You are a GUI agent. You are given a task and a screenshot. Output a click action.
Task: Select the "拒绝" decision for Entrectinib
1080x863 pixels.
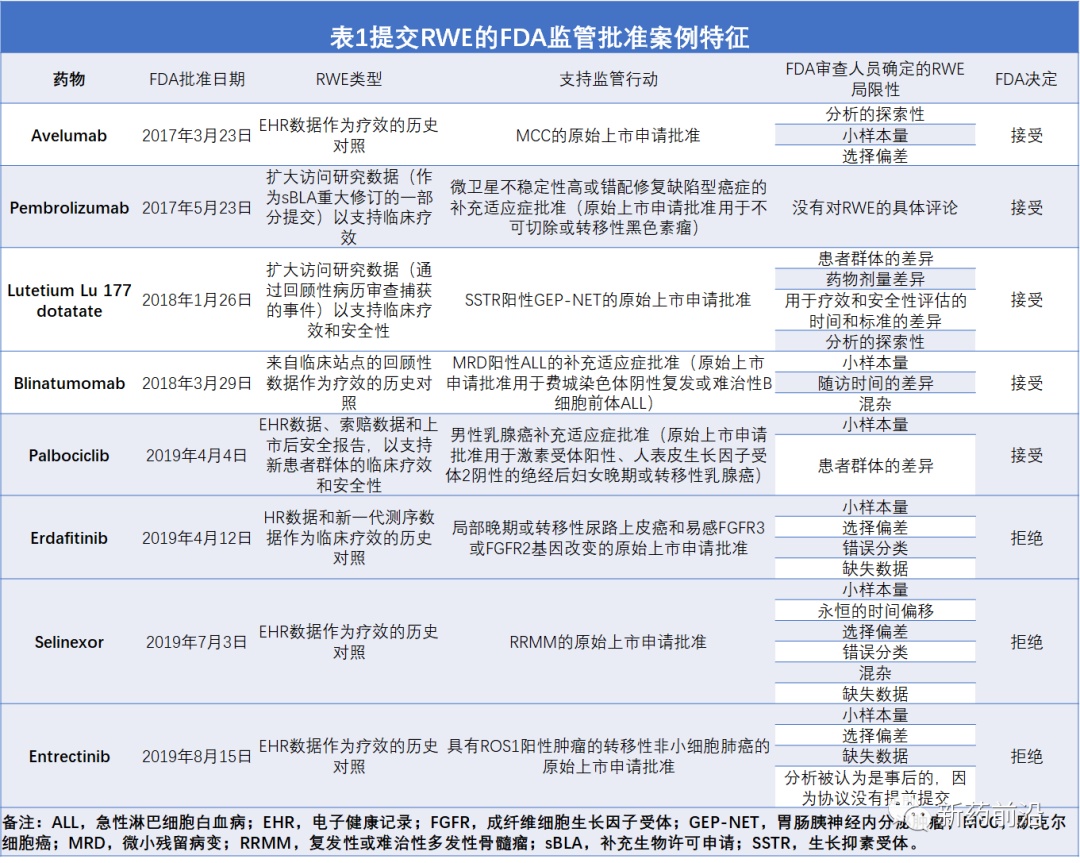coord(1026,756)
